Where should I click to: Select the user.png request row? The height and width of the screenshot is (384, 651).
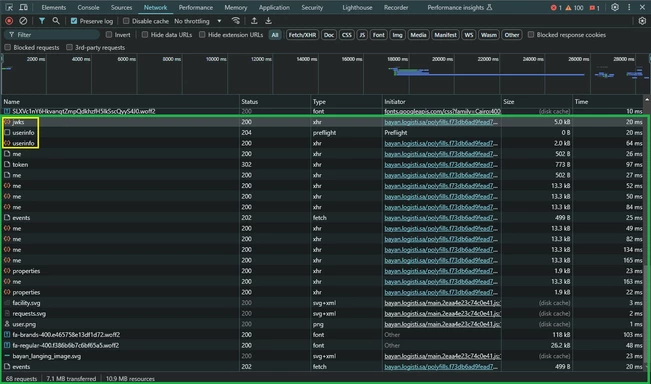[323, 324]
